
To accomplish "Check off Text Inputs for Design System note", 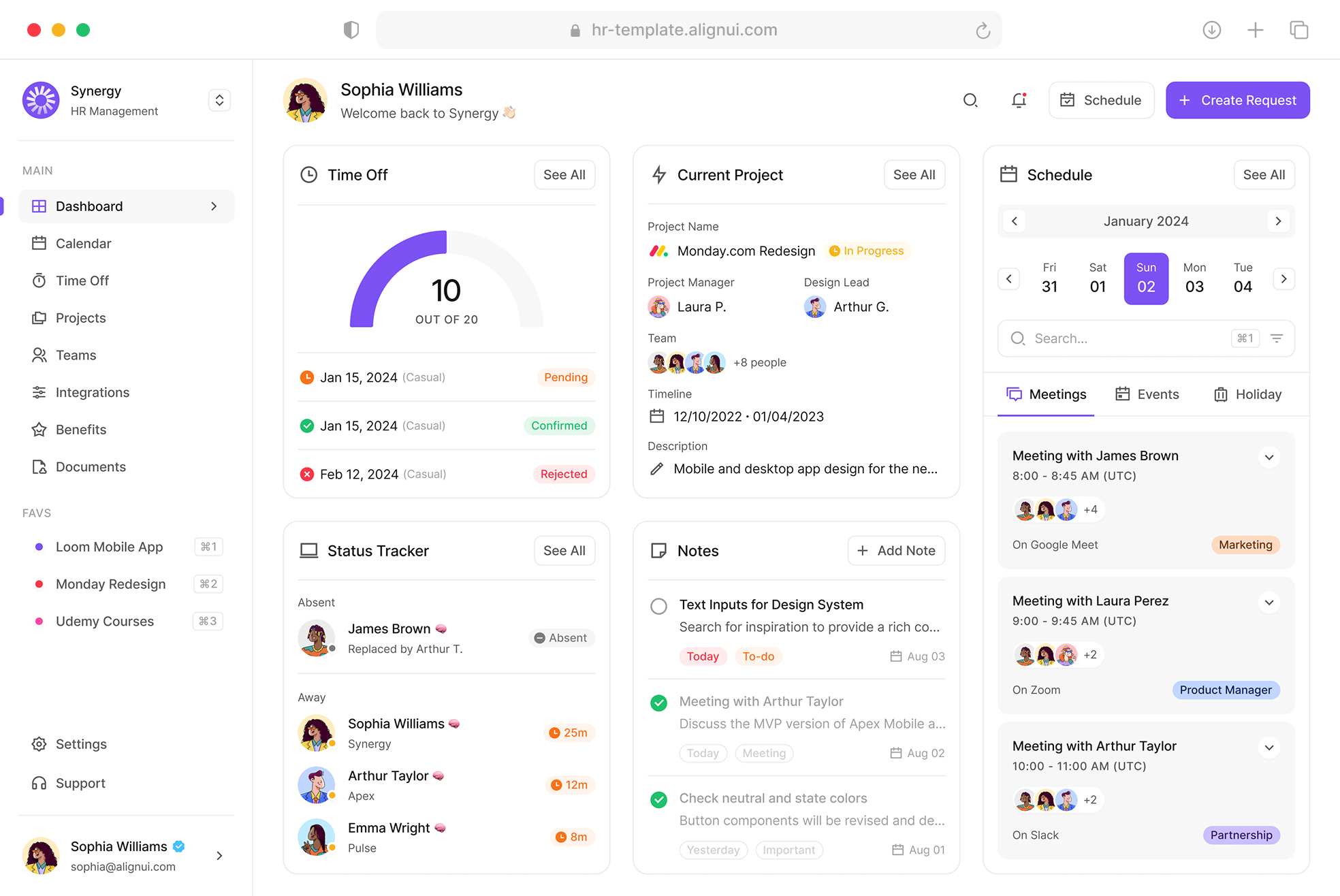I will pyautogui.click(x=658, y=606).
